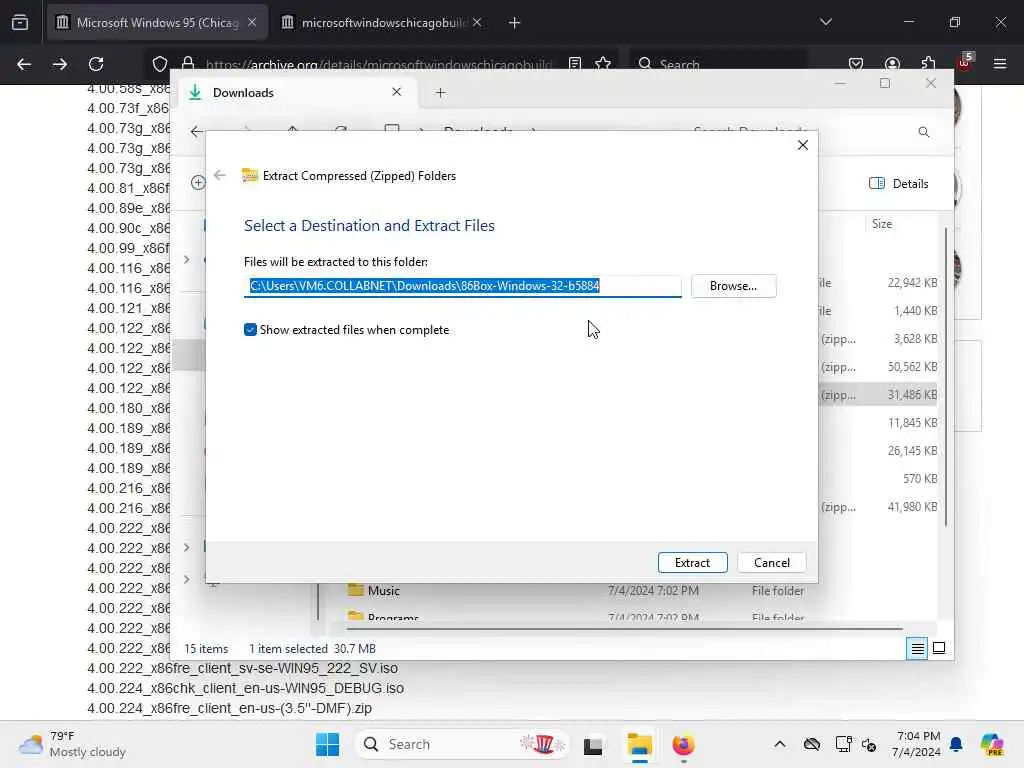Close the Extract Compressed Folders dialog
This screenshot has width=1024, height=768.
tap(803, 145)
